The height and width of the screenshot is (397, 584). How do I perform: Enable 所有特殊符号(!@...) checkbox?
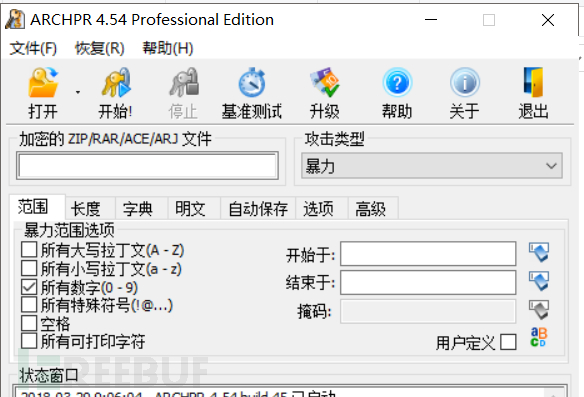click(x=29, y=305)
